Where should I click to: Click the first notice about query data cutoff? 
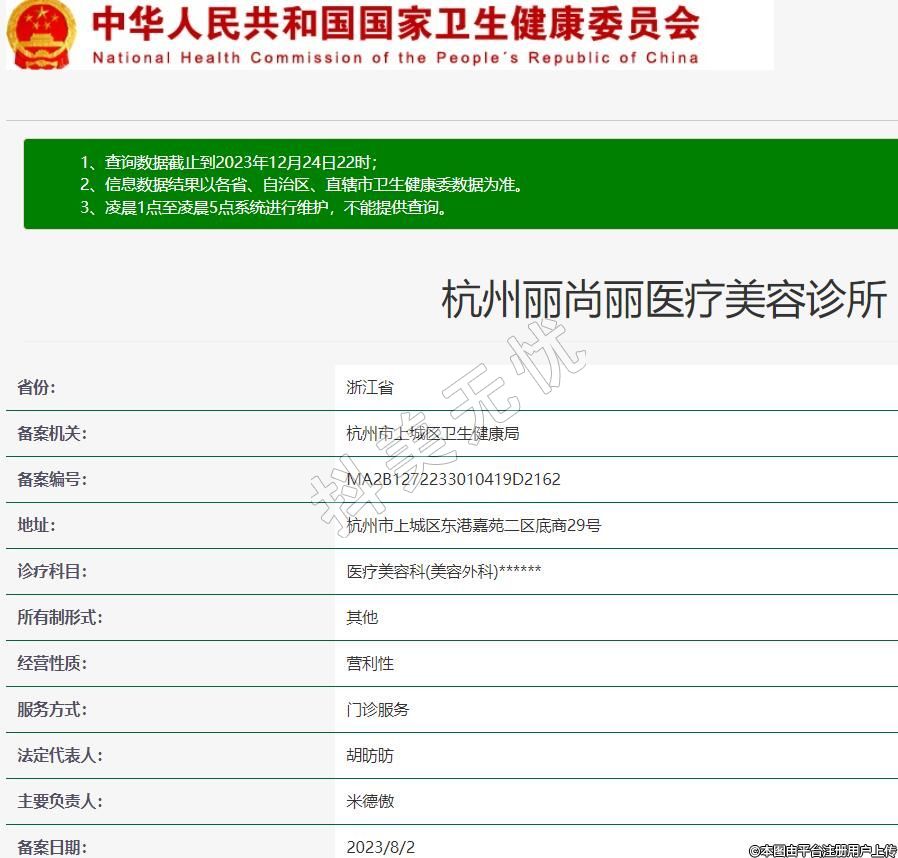tap(228, 162)
